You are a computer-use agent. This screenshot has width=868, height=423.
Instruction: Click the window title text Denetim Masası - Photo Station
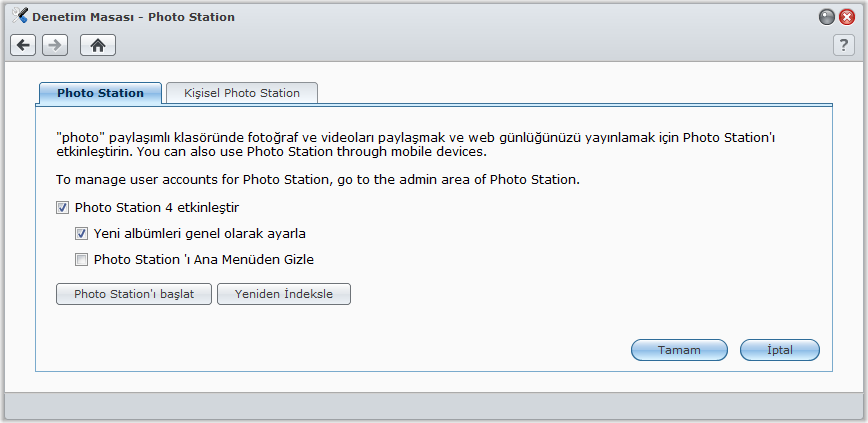click(x=133, y=17)
